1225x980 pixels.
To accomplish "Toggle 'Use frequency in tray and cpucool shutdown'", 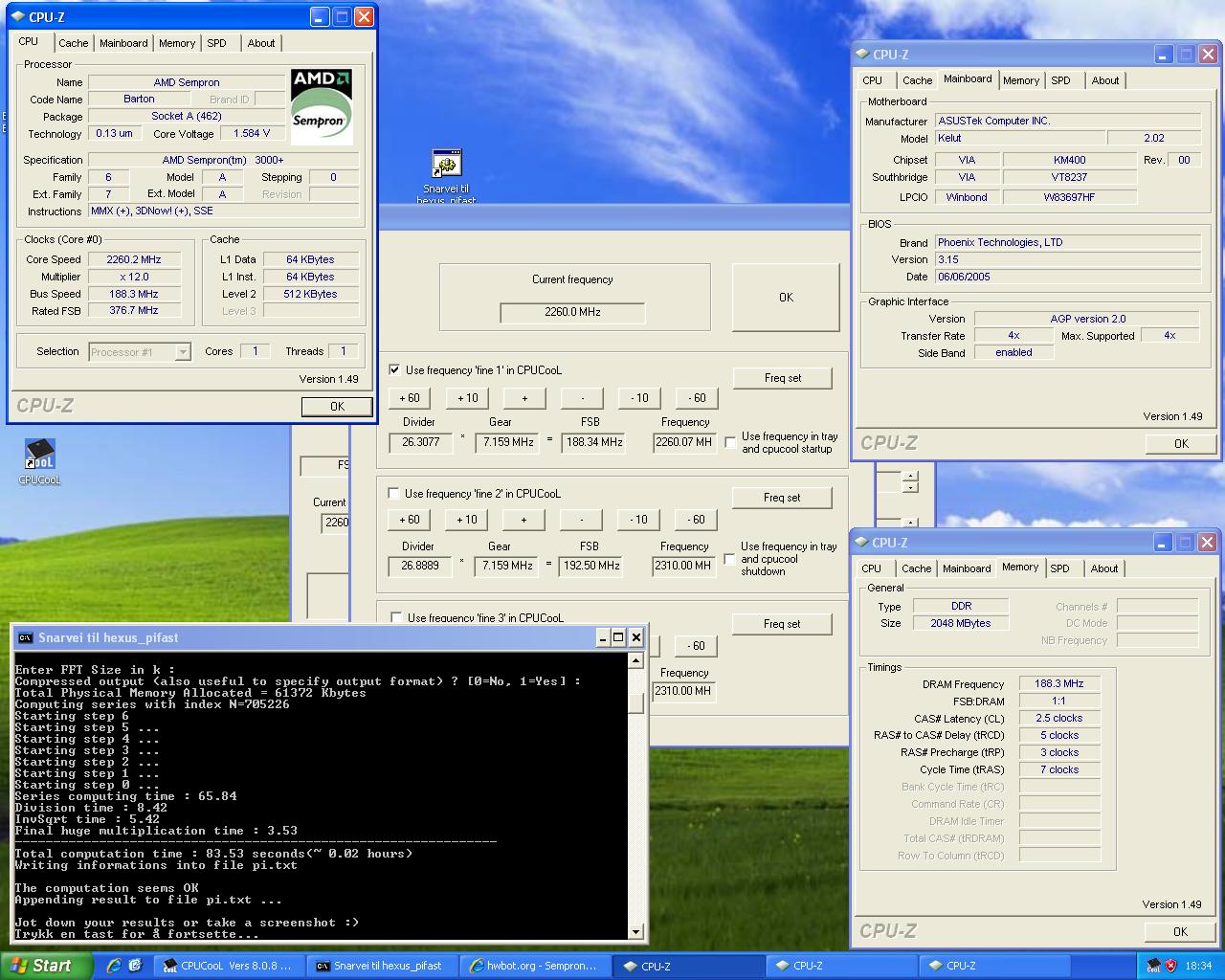I will click(729, 559).
